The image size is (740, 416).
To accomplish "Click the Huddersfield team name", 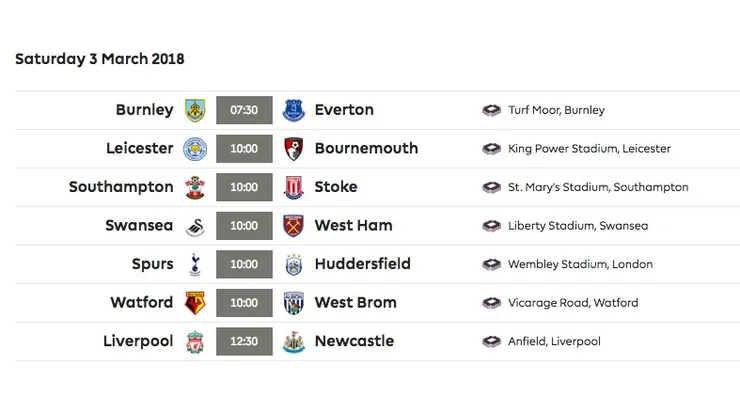I will point(362,264).
